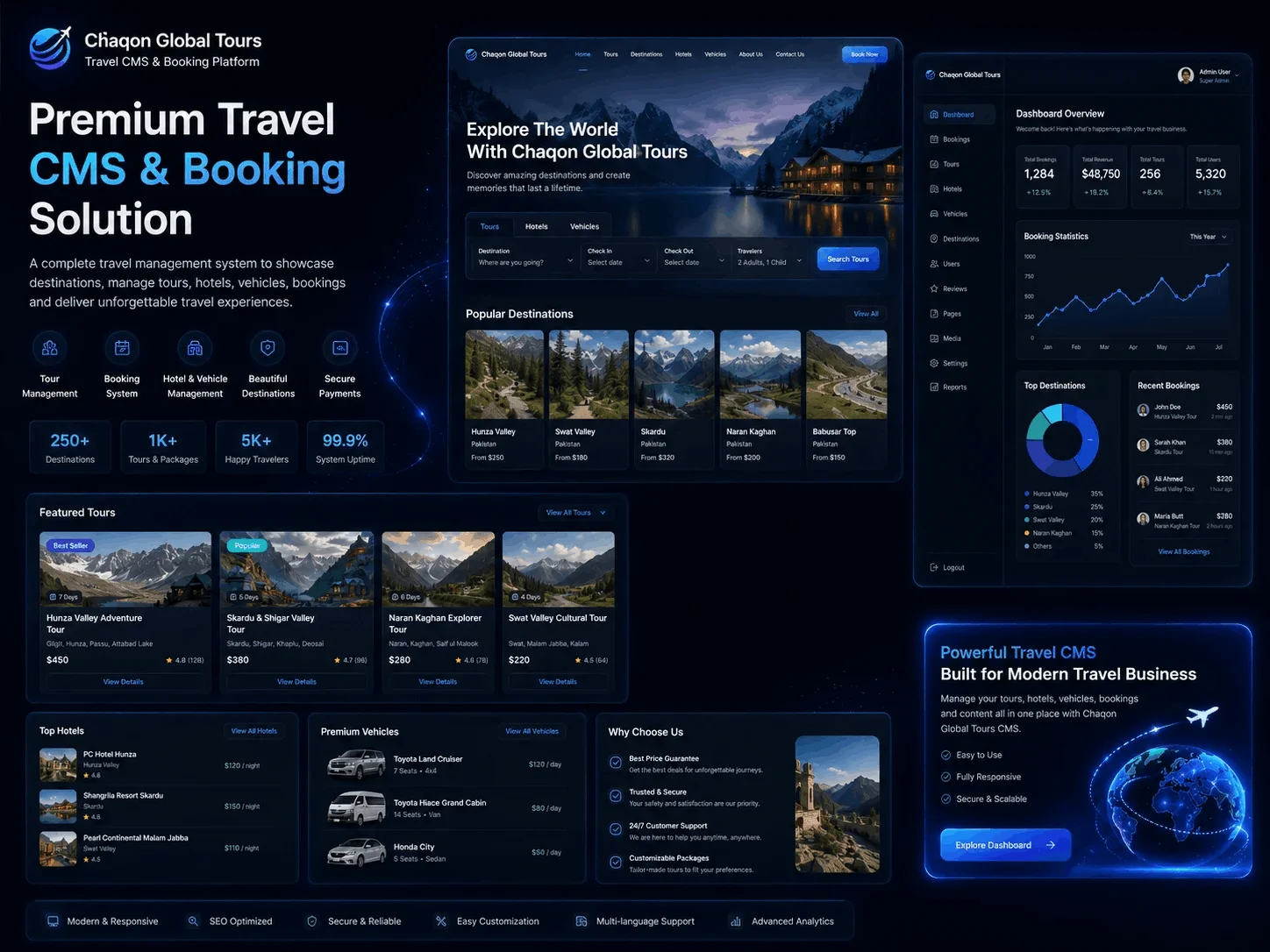Open Bookings icon in dashboard sidebar
1270x952 pixels.
click(x=934, y=139)
